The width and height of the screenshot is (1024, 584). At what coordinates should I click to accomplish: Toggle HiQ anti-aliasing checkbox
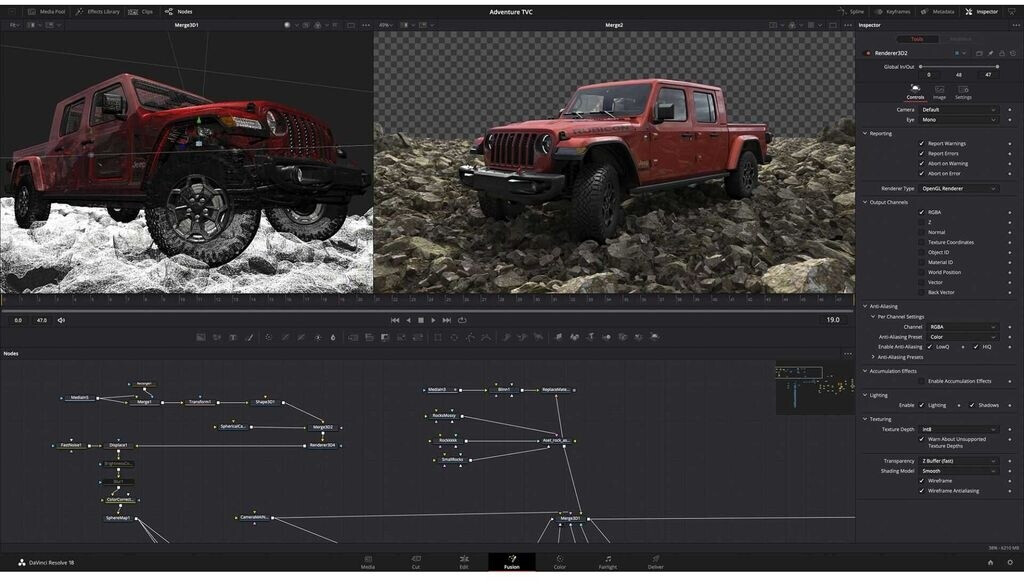tap(976, 347)
